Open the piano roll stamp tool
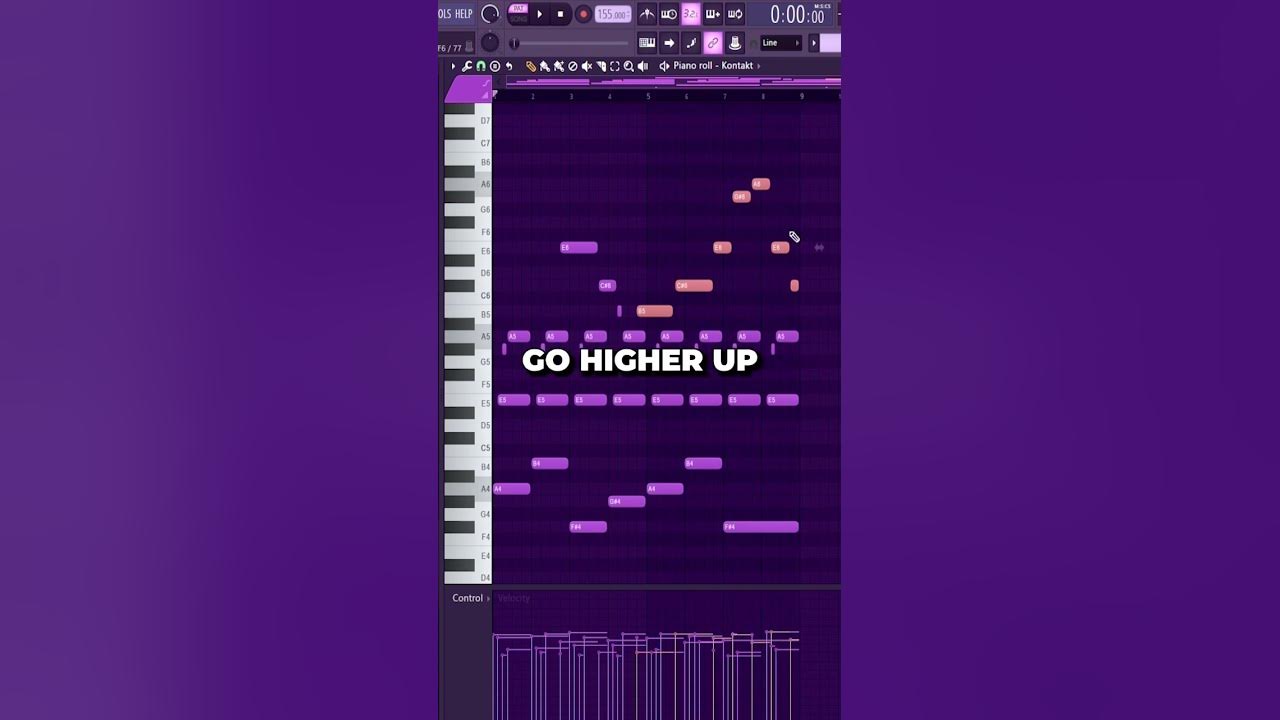This screenshot has width=1280, height=720. pos(495,66)
